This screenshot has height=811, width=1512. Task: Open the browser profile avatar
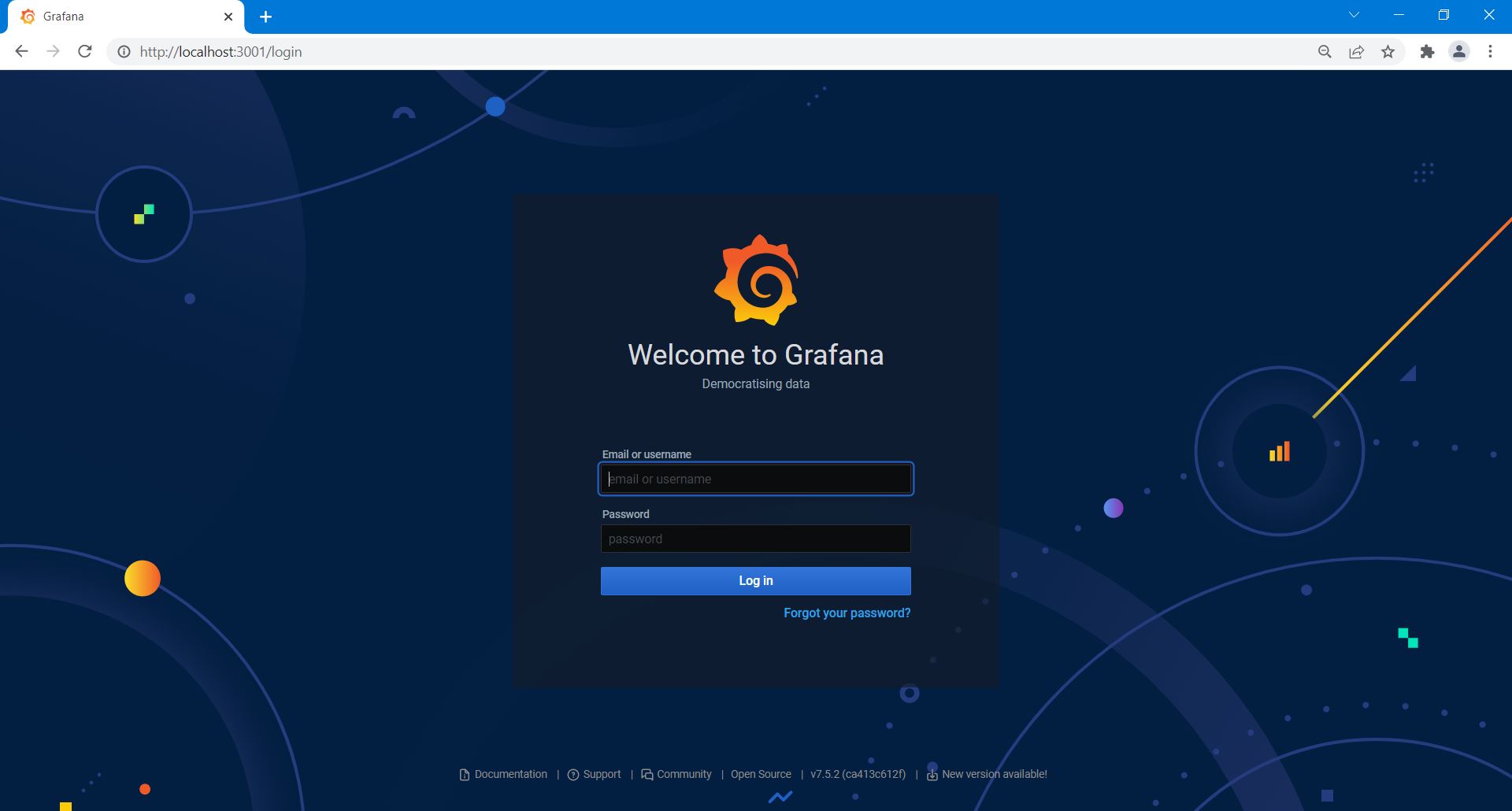(x=1458, y=52)
